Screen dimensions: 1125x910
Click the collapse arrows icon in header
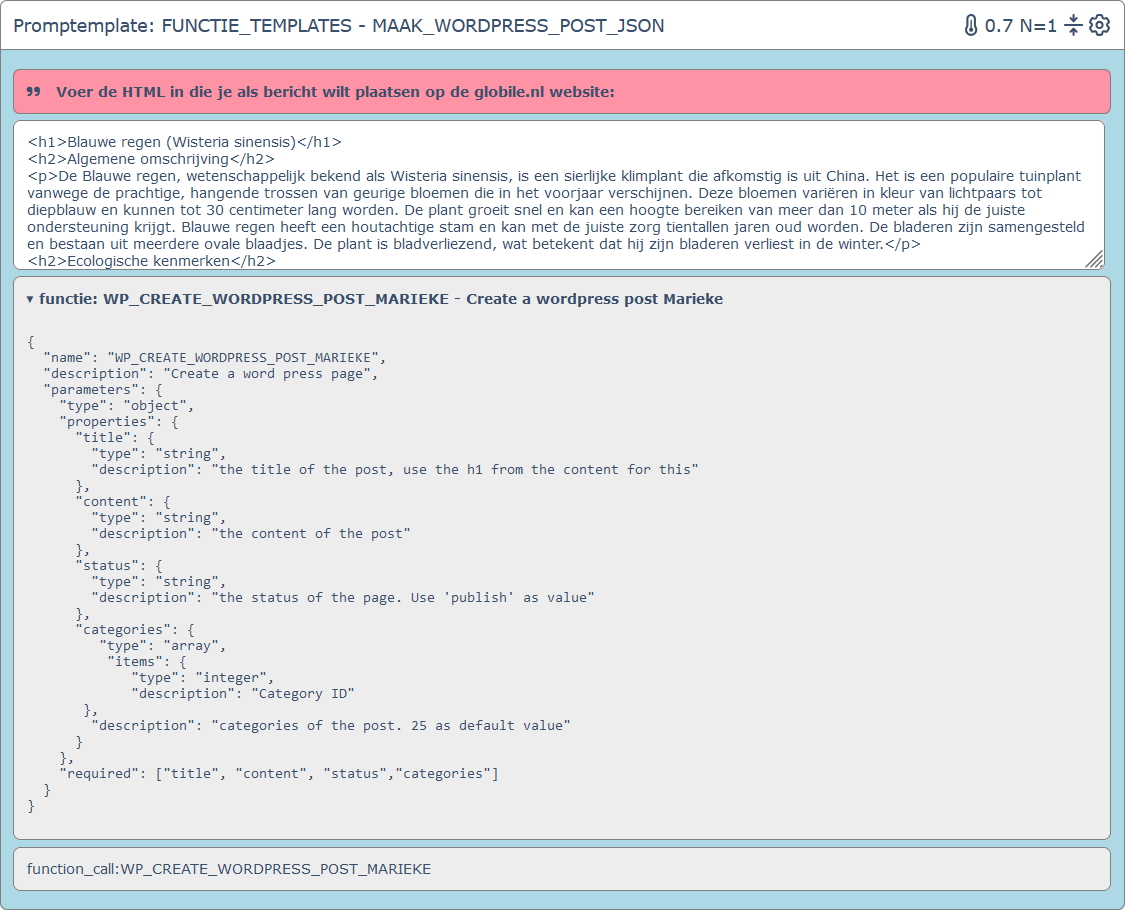(x=1073, y=26)
